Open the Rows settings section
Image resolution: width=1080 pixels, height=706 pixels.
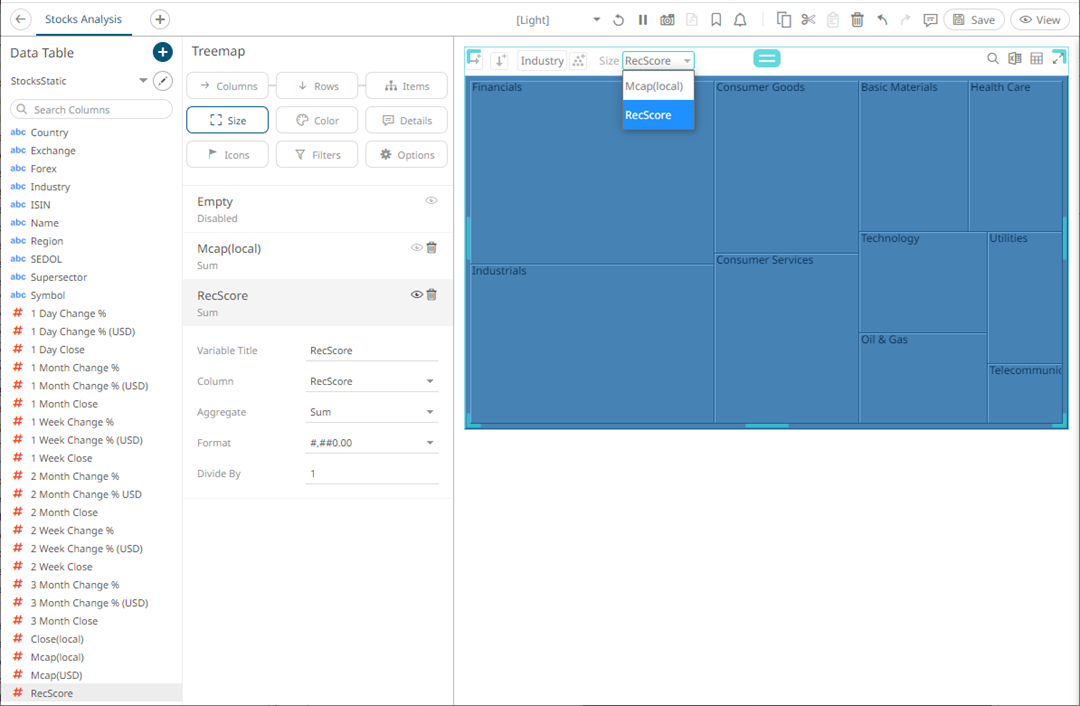317,86
